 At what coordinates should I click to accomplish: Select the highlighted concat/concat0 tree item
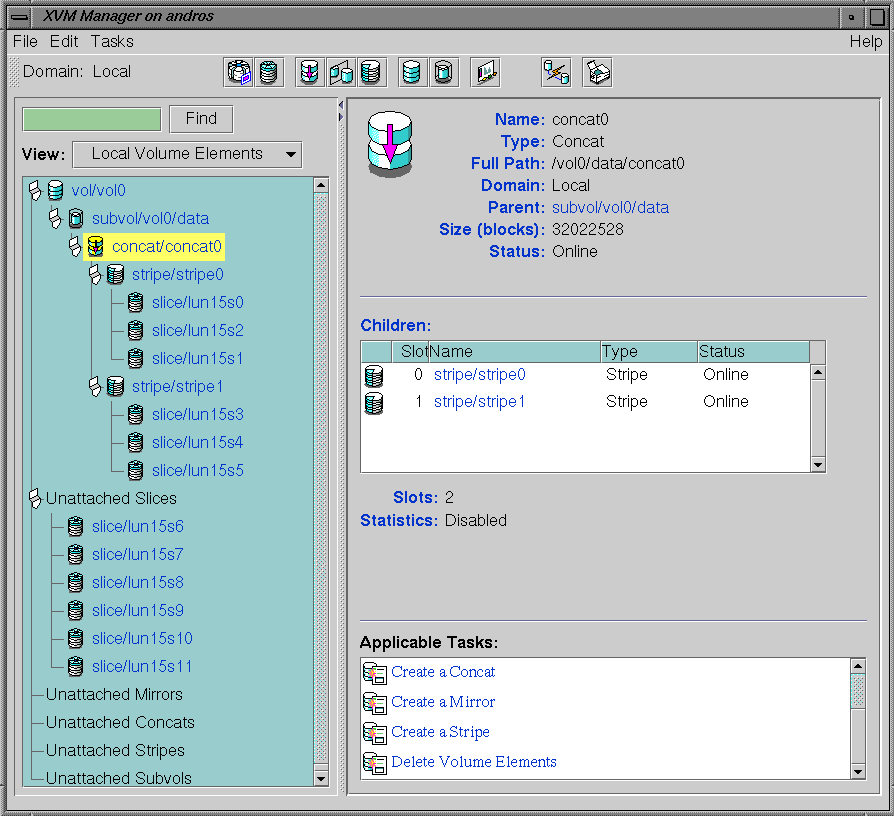154,247
